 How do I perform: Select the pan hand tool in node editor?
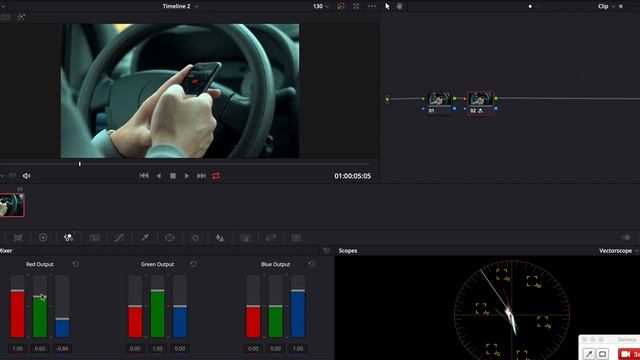tap(399, 6)
